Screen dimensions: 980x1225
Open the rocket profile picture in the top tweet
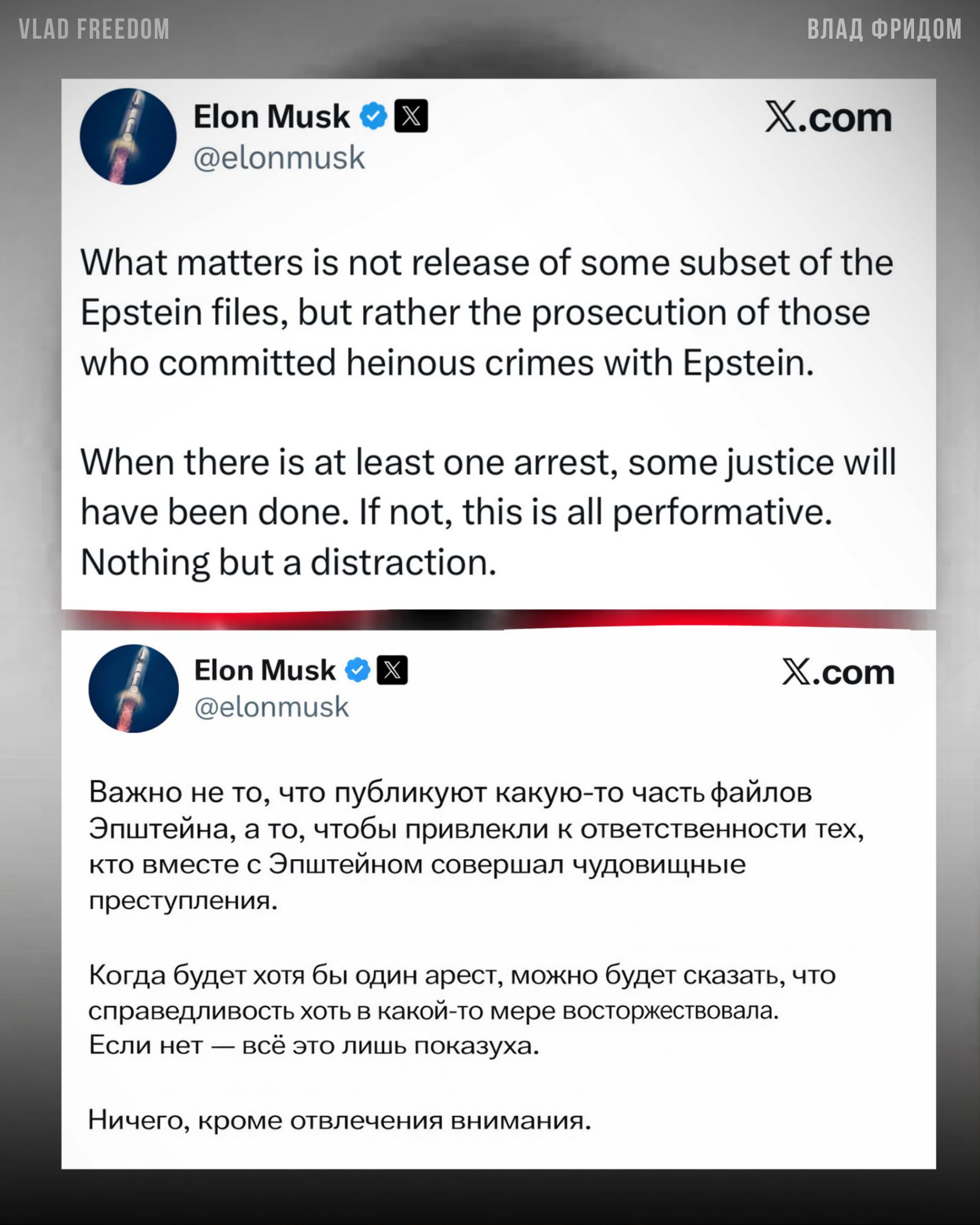click(x=128, y=137)
